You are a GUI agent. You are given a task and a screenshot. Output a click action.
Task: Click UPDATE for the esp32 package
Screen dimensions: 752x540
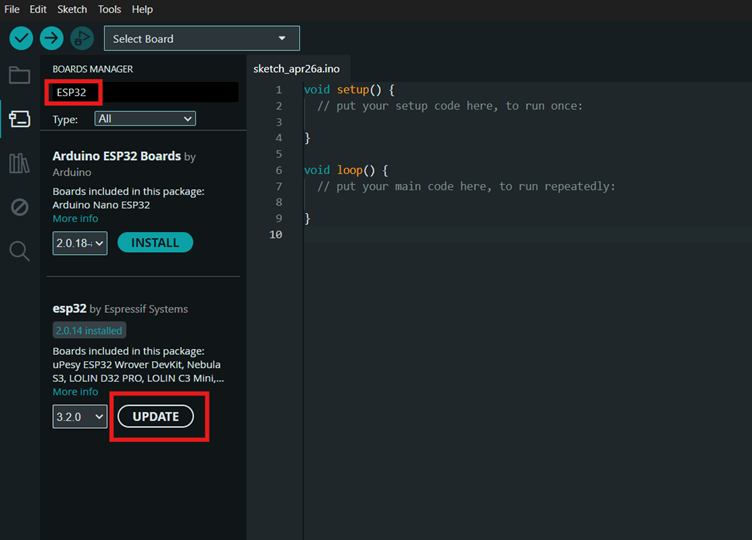pos(155,416)
